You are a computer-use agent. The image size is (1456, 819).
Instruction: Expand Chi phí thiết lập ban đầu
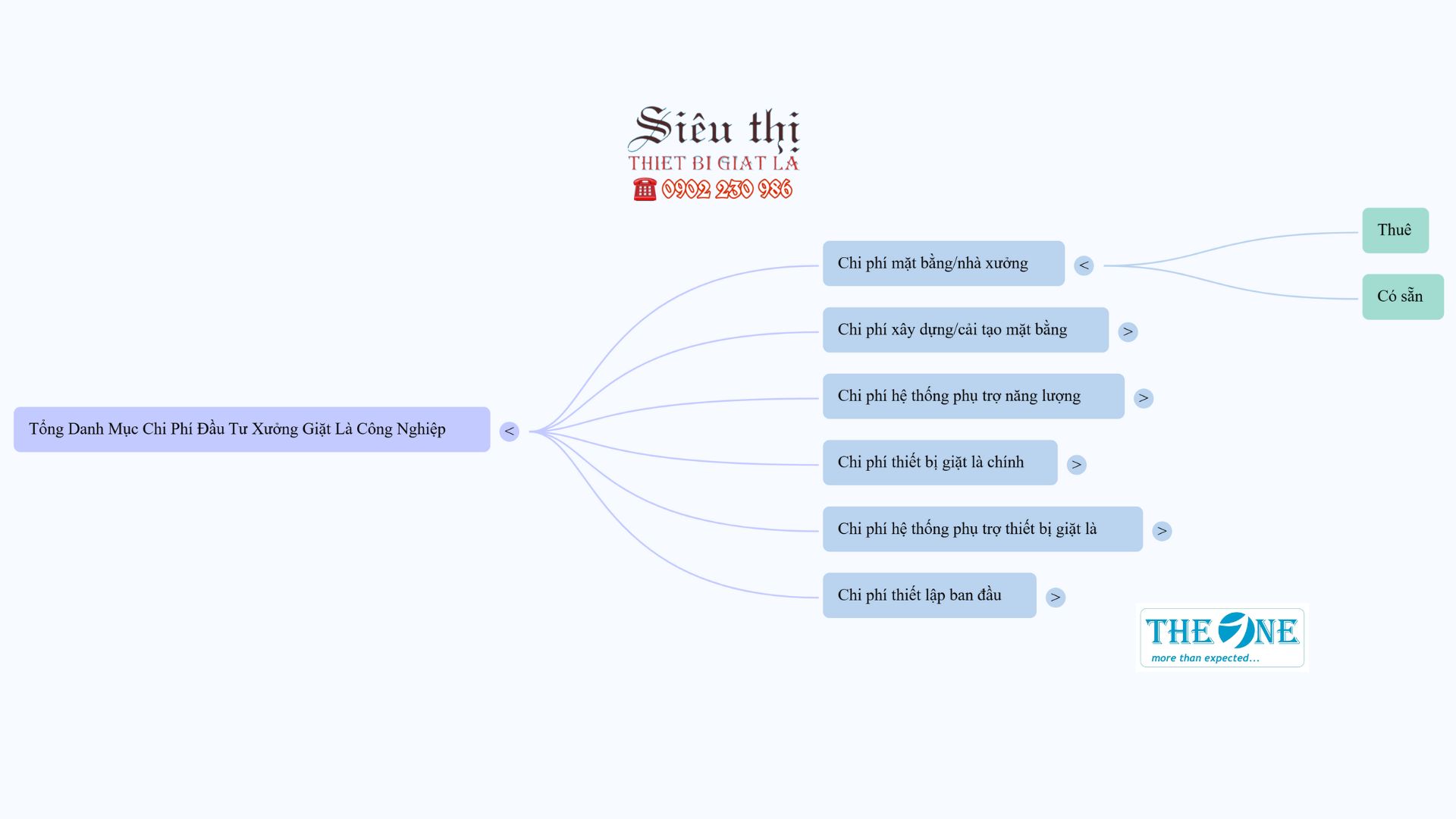[x=1056, y=598]
